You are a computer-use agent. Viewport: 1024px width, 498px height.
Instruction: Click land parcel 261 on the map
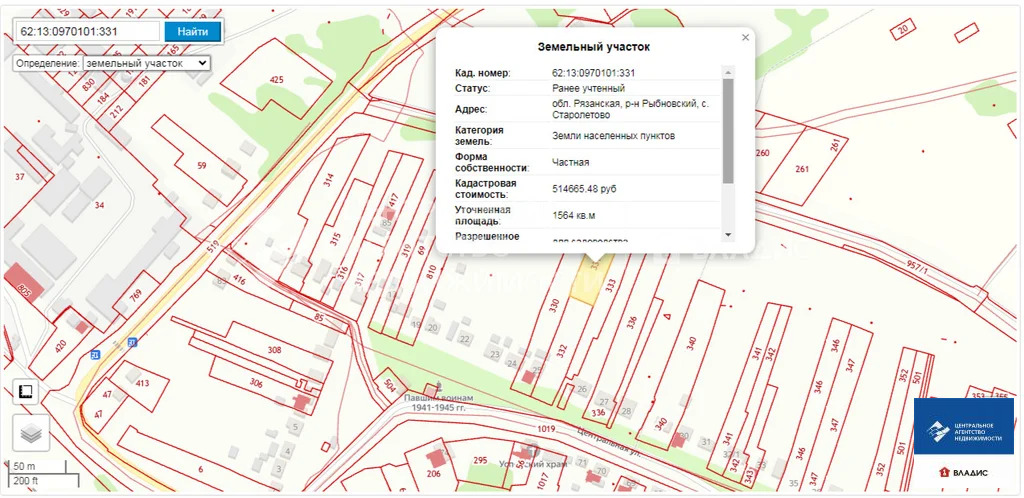(x=800, y=168)
